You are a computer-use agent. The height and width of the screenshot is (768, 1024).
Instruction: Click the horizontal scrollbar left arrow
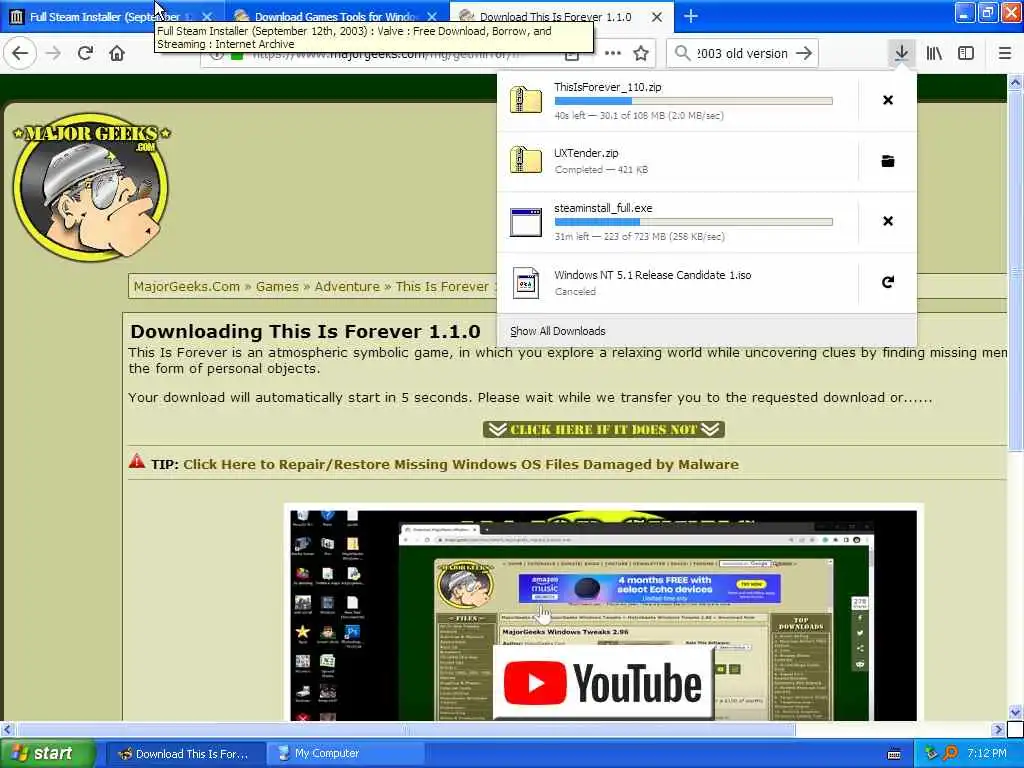pos(7,729)
